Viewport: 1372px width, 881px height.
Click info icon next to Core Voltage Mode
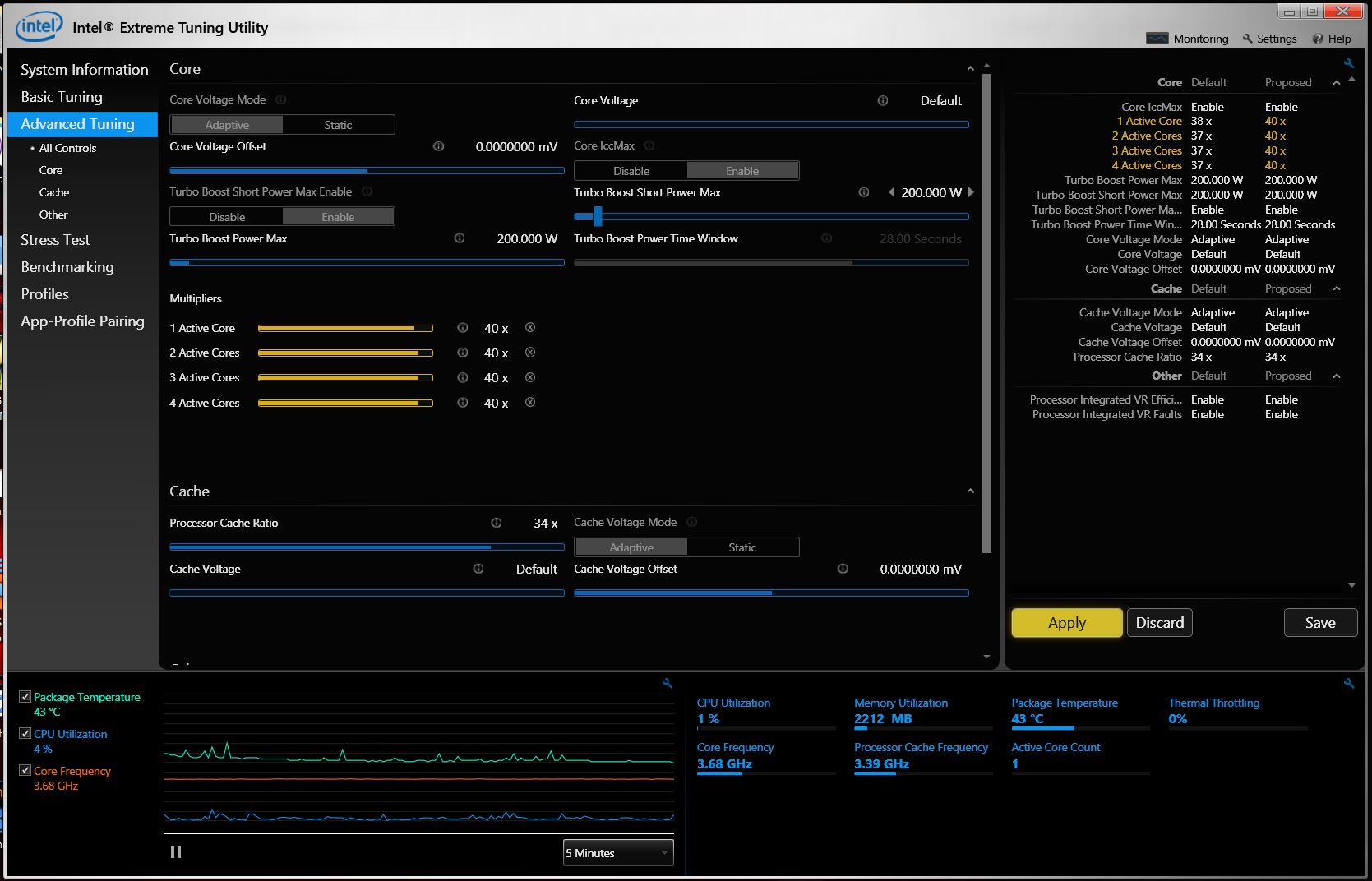(280, 99)
